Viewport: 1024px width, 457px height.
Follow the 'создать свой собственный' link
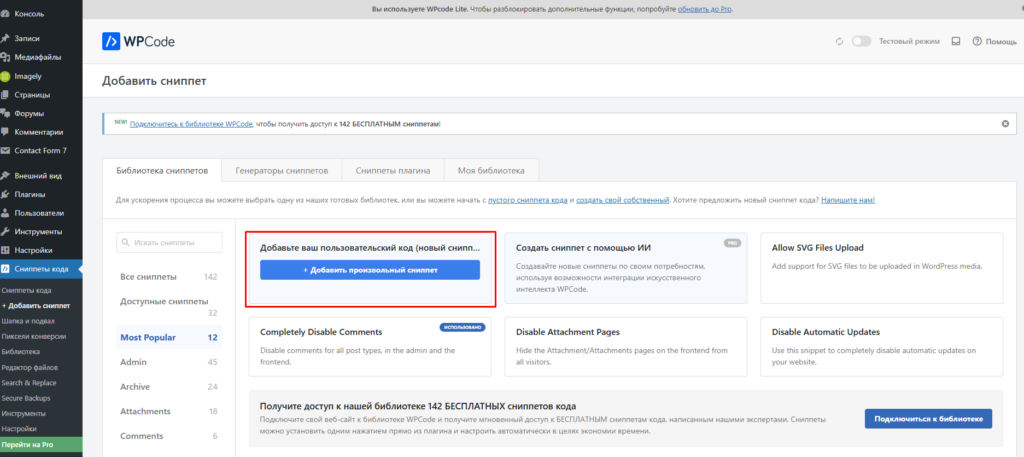[x=622, y=200]
